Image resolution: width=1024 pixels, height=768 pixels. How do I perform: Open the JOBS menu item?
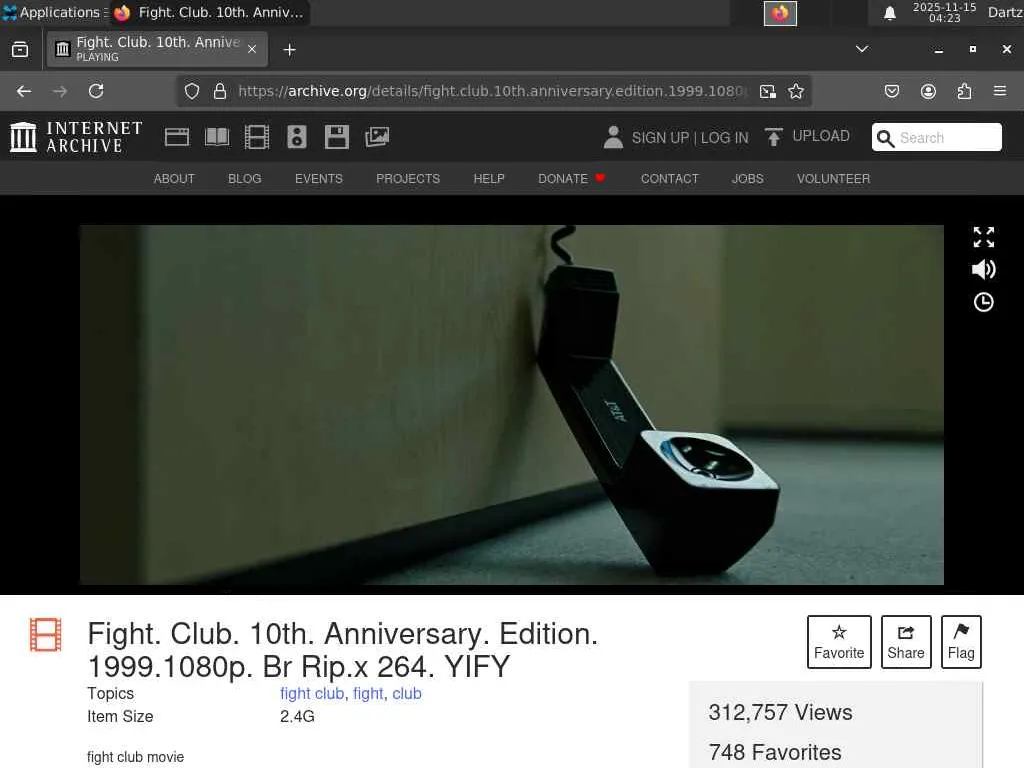point(748,178)
